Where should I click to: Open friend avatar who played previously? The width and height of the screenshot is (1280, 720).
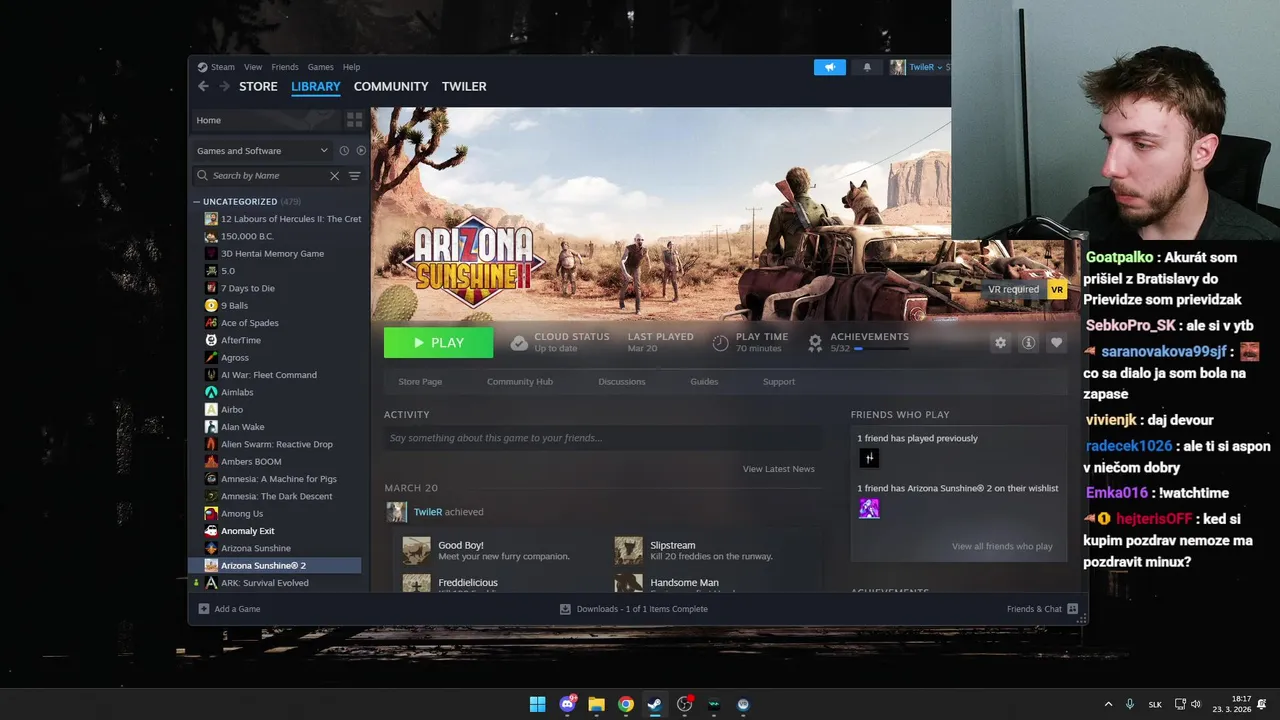coord(869,458)
